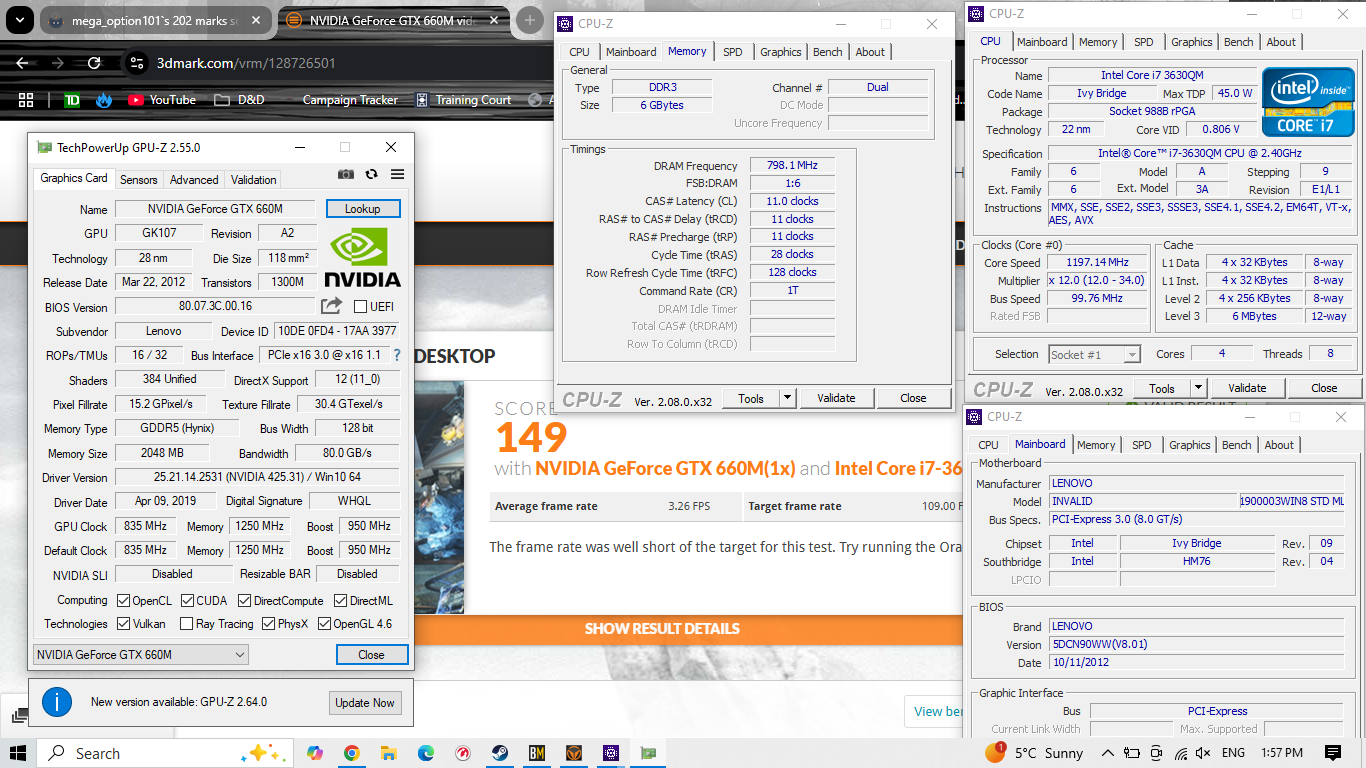Screen dimensions: 1366x768
Task: Toggle the DirectML checkbox
Action: (341, 601)
